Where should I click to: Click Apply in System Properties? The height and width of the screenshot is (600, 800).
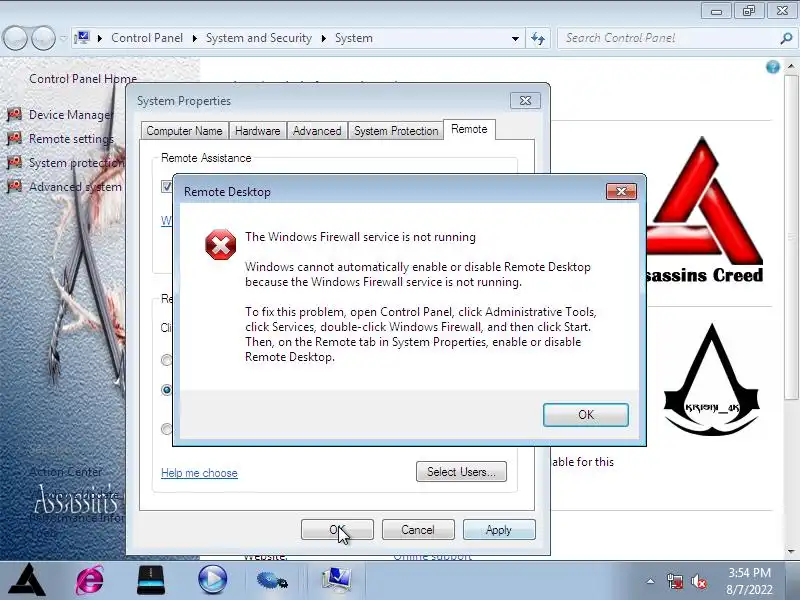click(x=499, y=530)
